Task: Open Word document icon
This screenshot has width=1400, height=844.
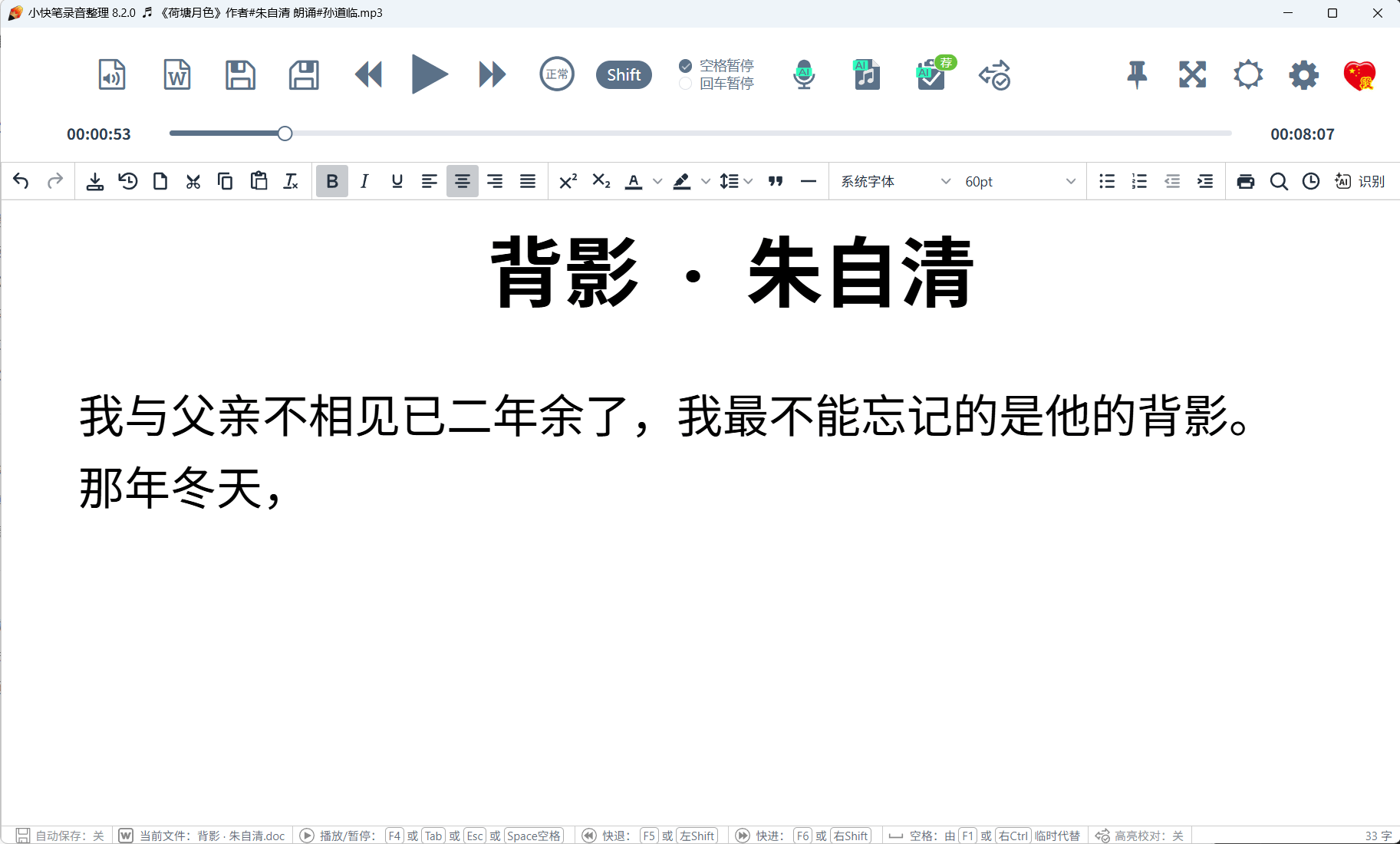Action: click(x=177, y=75)
